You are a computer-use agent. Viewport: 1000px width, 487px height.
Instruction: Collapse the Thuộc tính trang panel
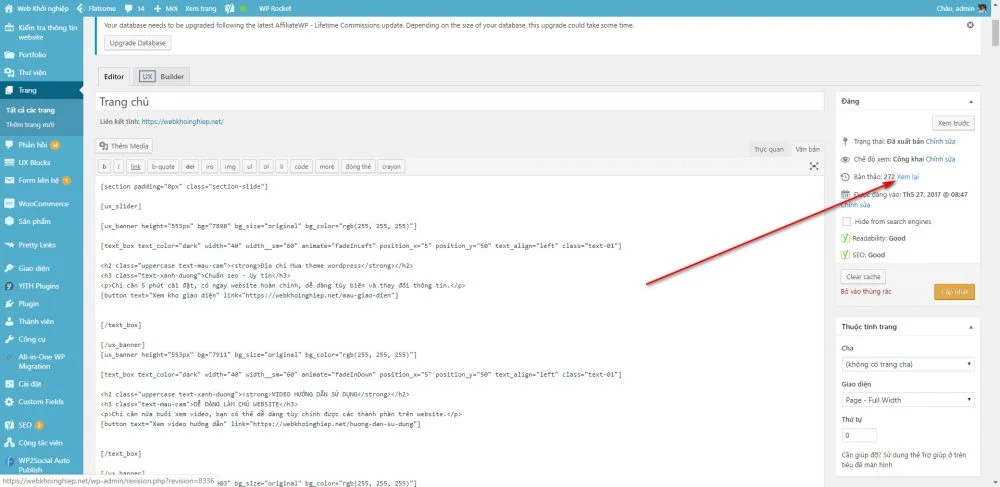pos(971,327)
